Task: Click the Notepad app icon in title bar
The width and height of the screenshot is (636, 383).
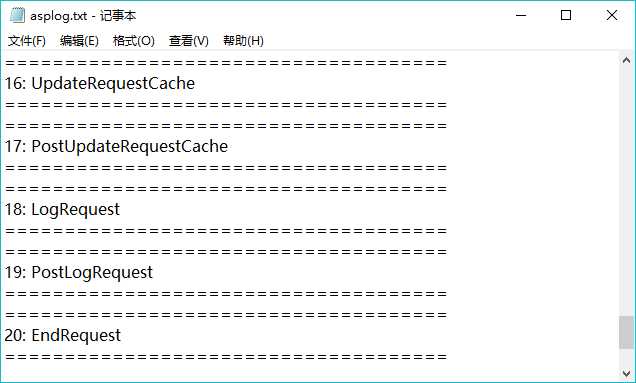Action: [17, 15]
